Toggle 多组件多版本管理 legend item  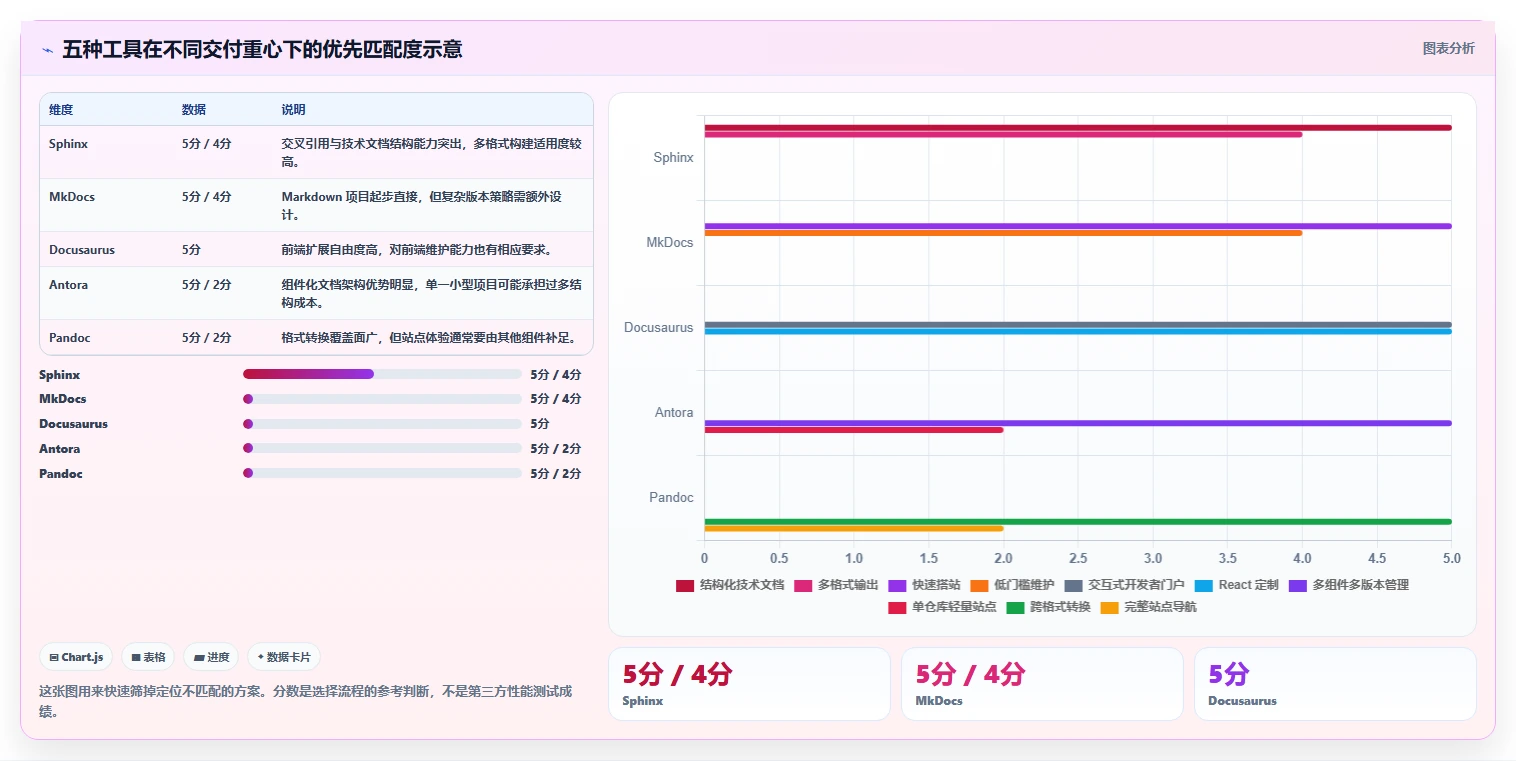point(1348,585)
